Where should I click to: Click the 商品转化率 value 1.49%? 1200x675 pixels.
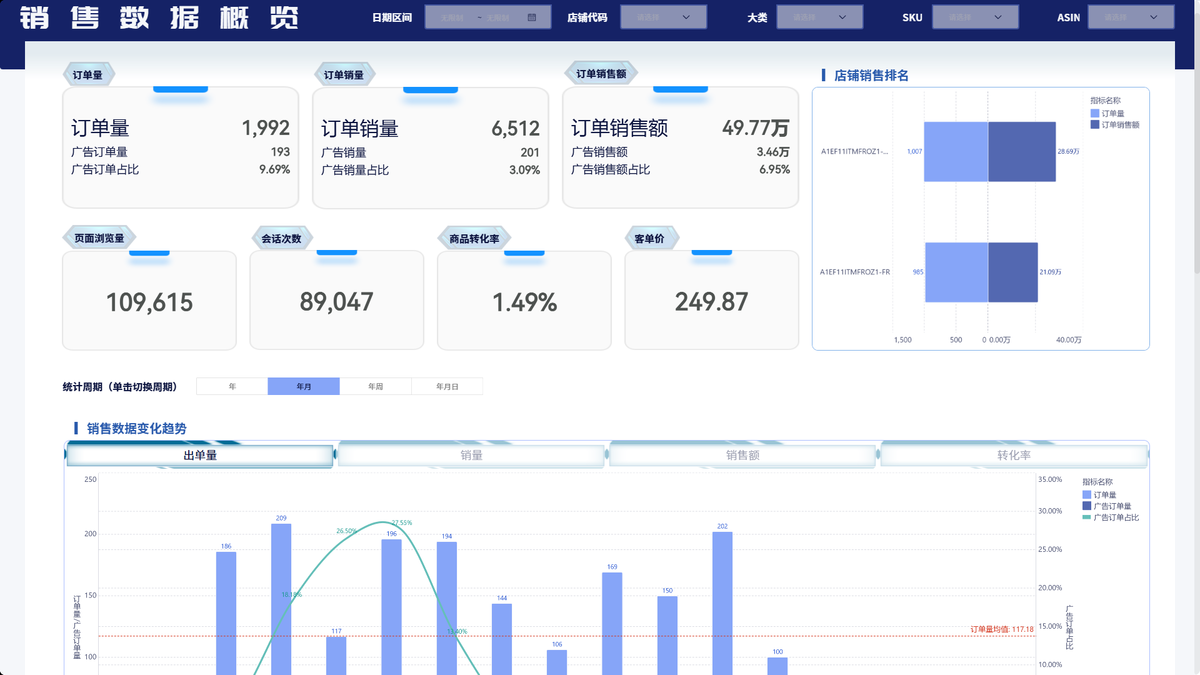(x=524, y=302)
